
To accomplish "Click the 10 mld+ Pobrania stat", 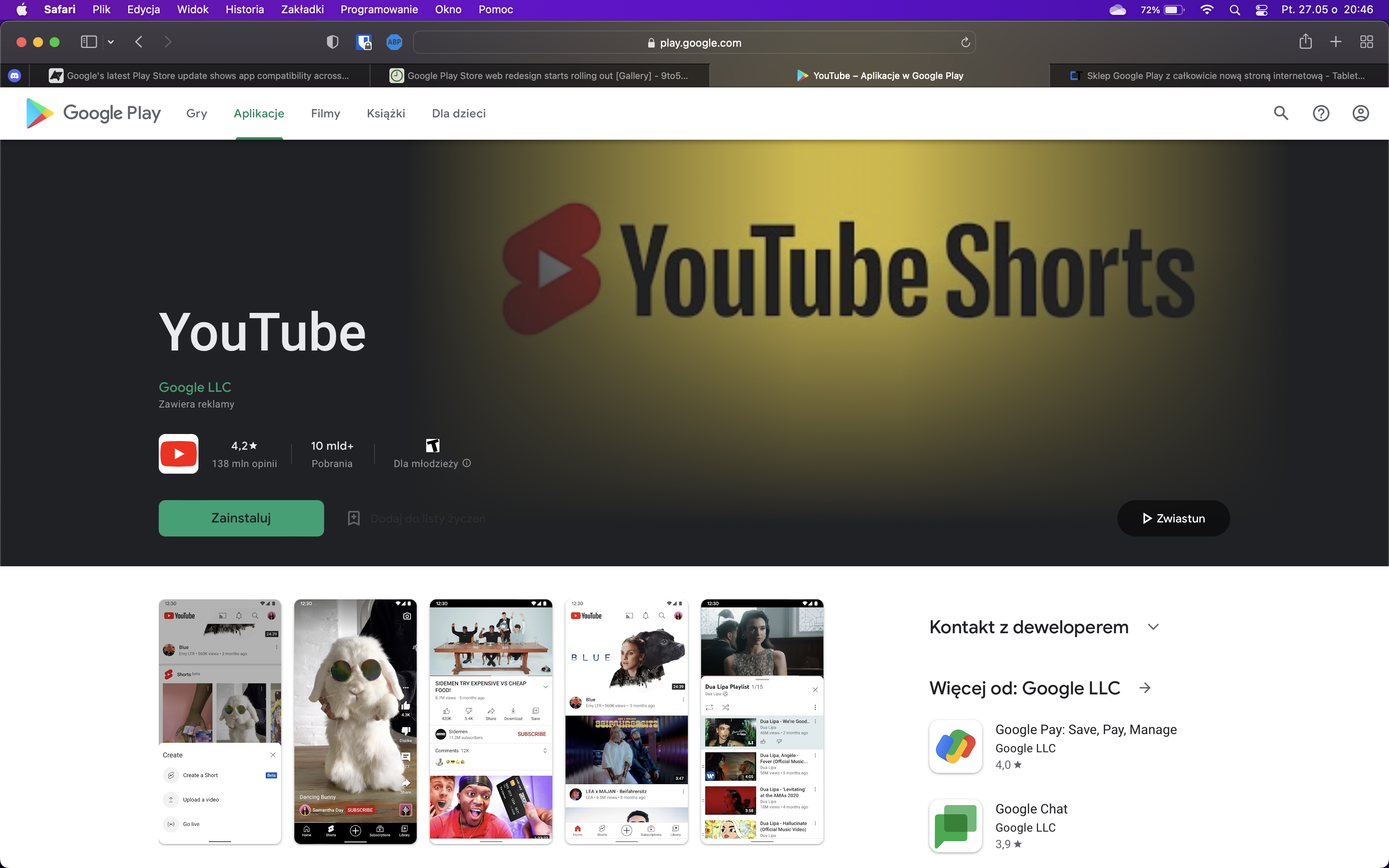I will tap(332, 453).
